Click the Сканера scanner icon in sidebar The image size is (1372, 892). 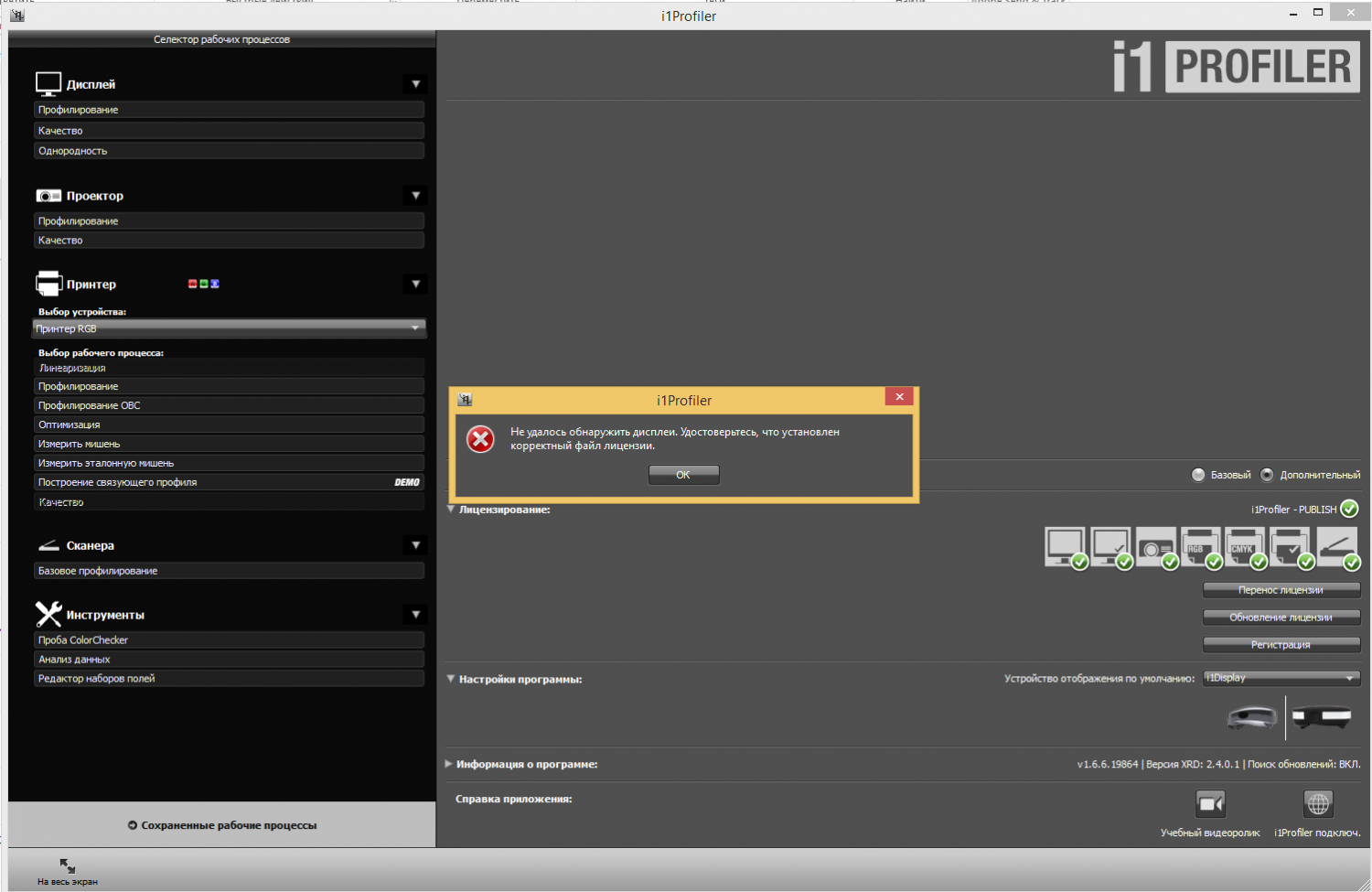[x=48, y=545]
